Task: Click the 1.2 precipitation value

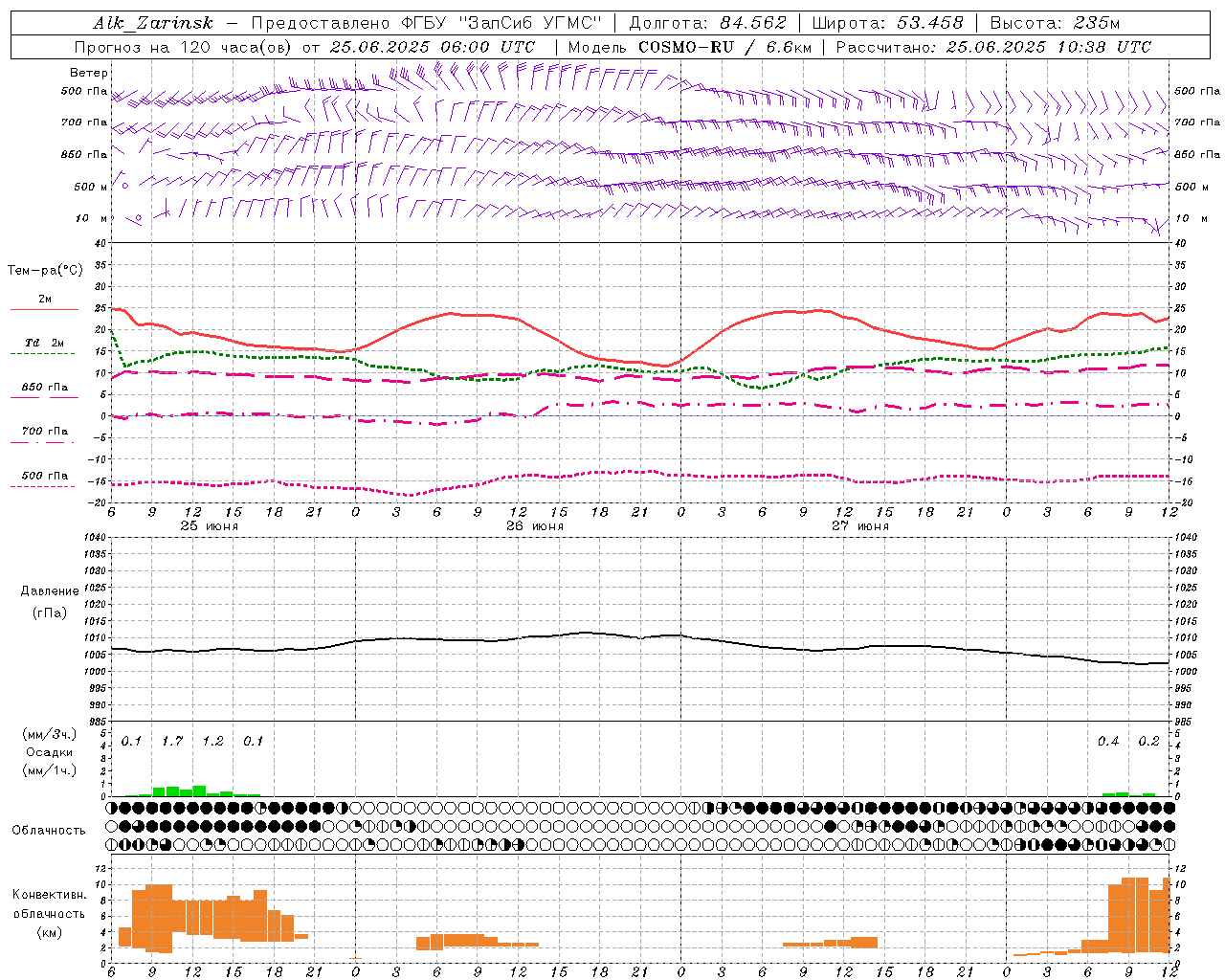Action: click(212, 741)
